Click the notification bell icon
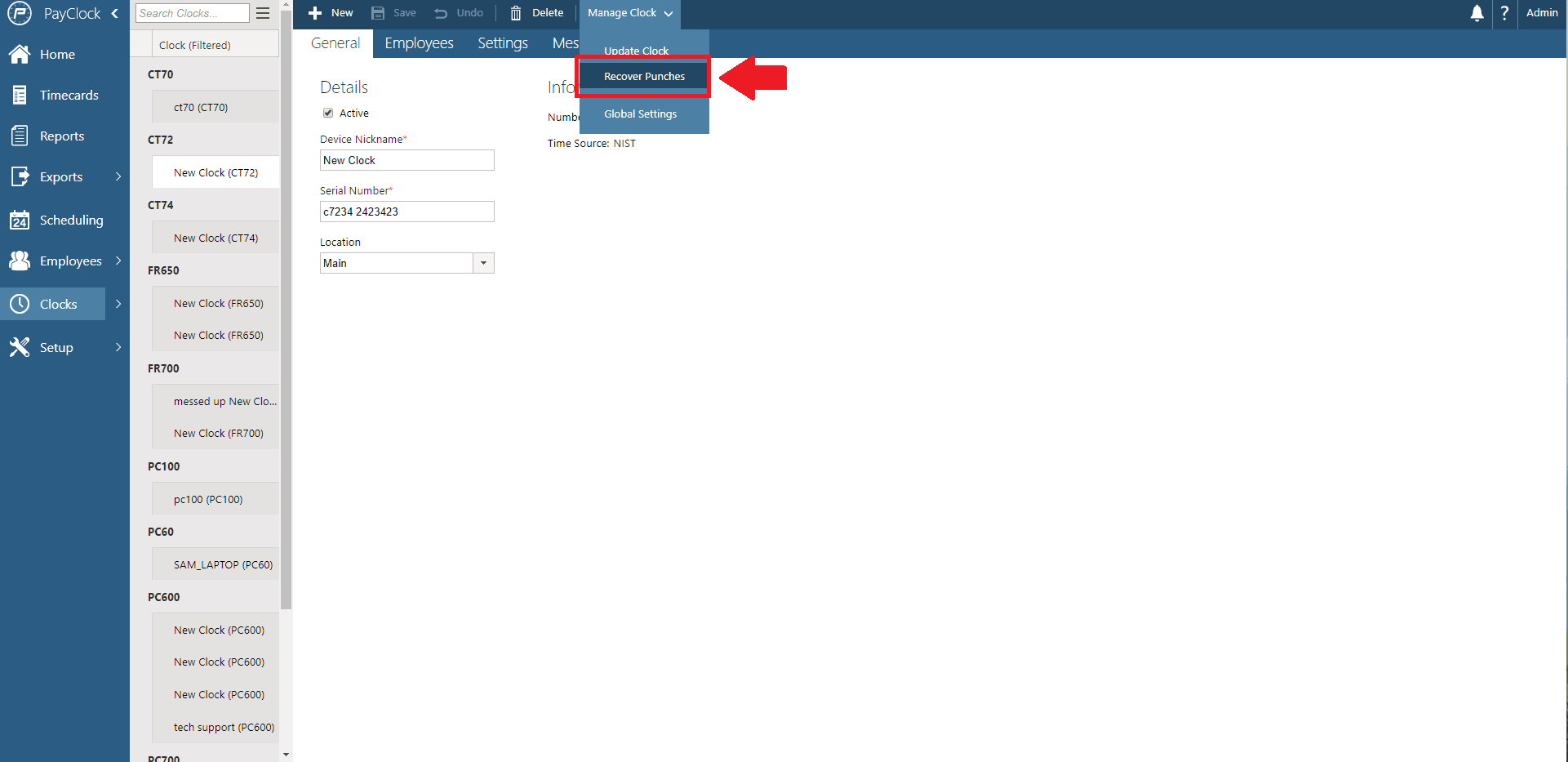The image size is (1568, 762). point(1477,13)
